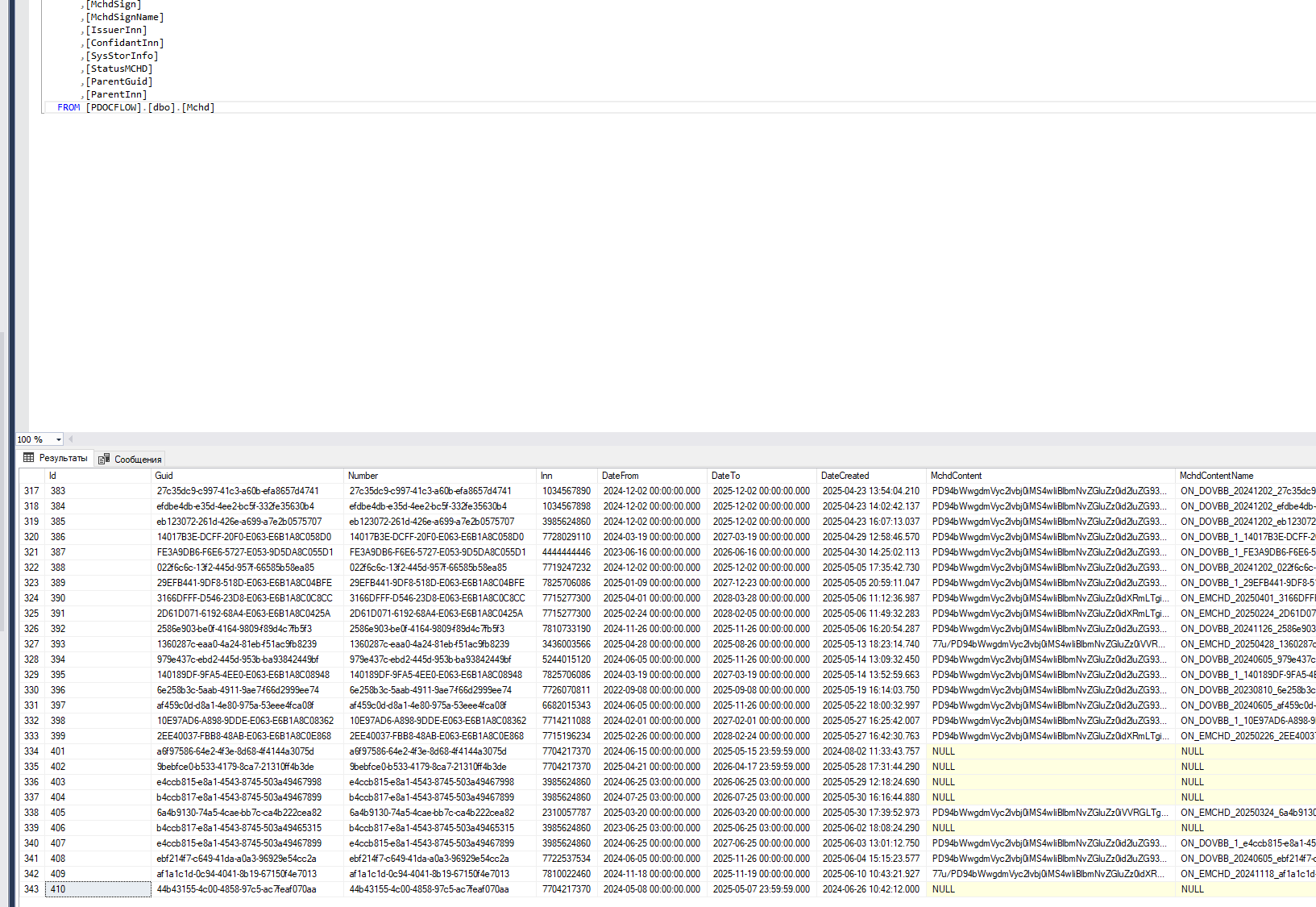Viewport: 1316px width, 907px height.
Task: Click the Inn column header
Action: [567, 476]
